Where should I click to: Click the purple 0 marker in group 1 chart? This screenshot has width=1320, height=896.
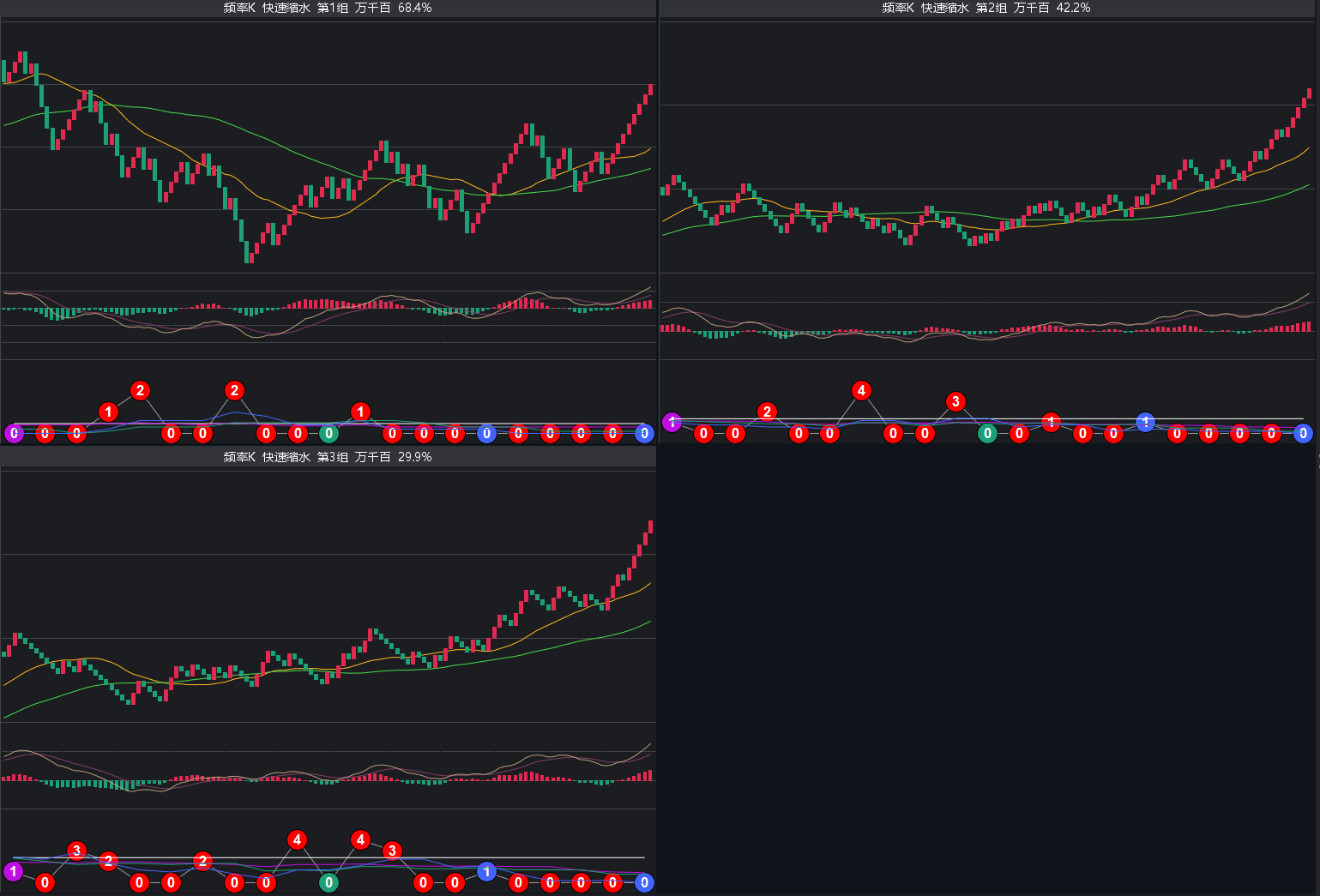coord(14,433)
